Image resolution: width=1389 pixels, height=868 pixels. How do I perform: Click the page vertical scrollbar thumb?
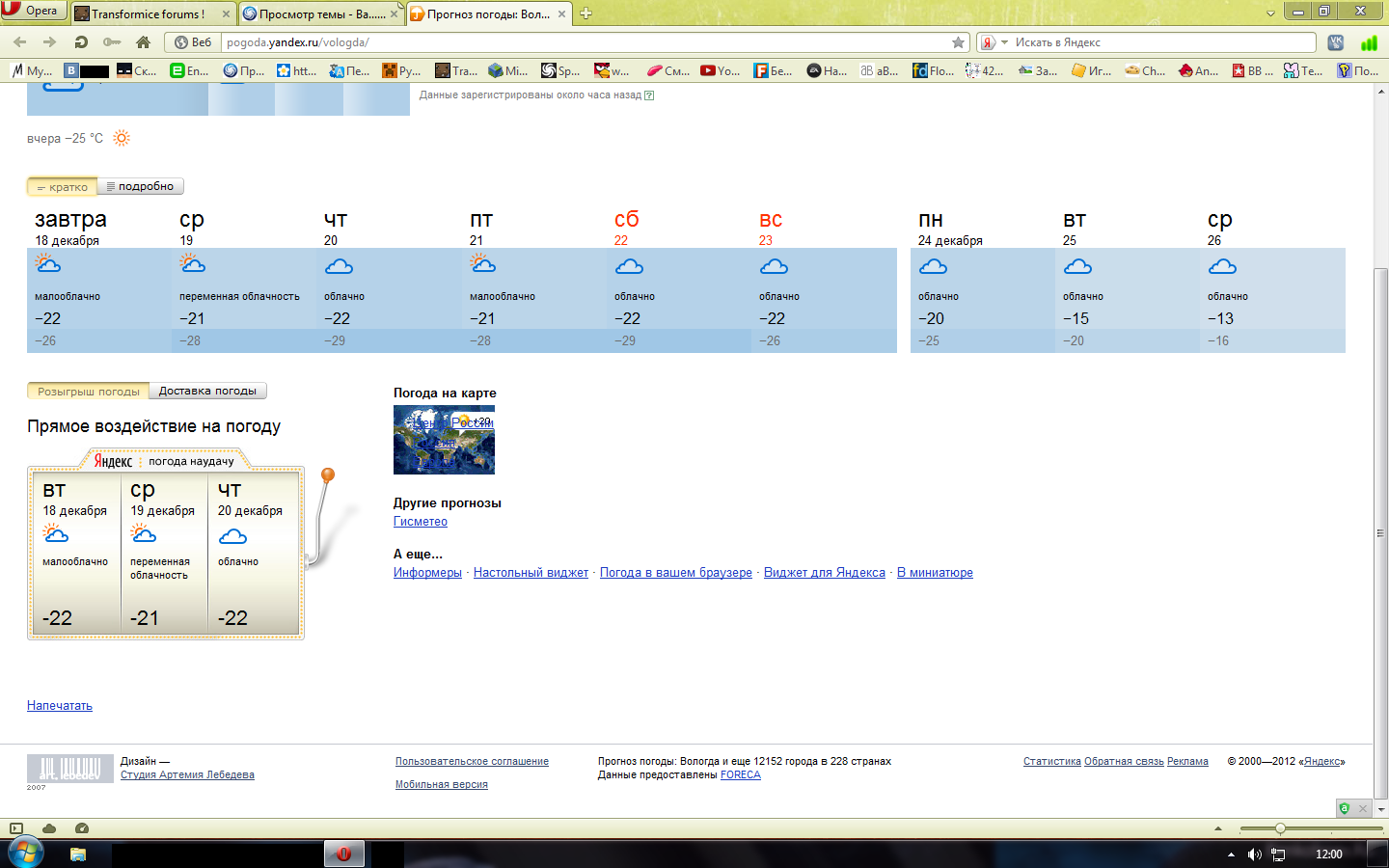[1380, 532]
